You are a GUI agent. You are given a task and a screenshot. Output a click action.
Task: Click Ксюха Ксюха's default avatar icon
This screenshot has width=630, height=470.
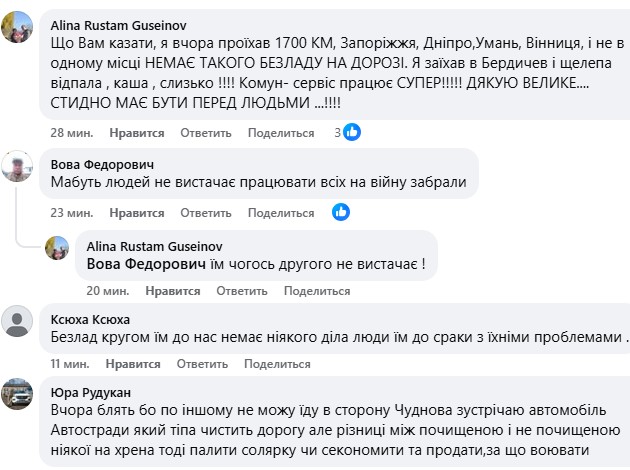click(x=19, y=322)
